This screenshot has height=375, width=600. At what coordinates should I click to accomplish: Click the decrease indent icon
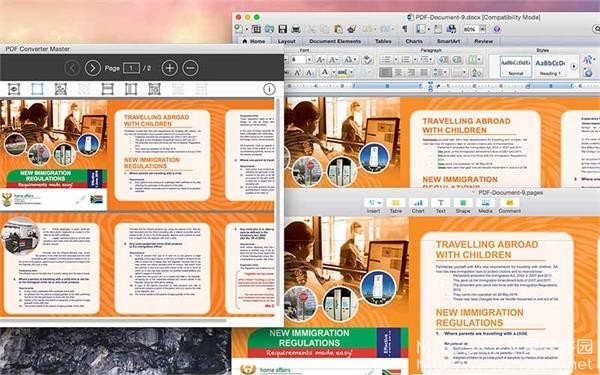pos(444,60)
